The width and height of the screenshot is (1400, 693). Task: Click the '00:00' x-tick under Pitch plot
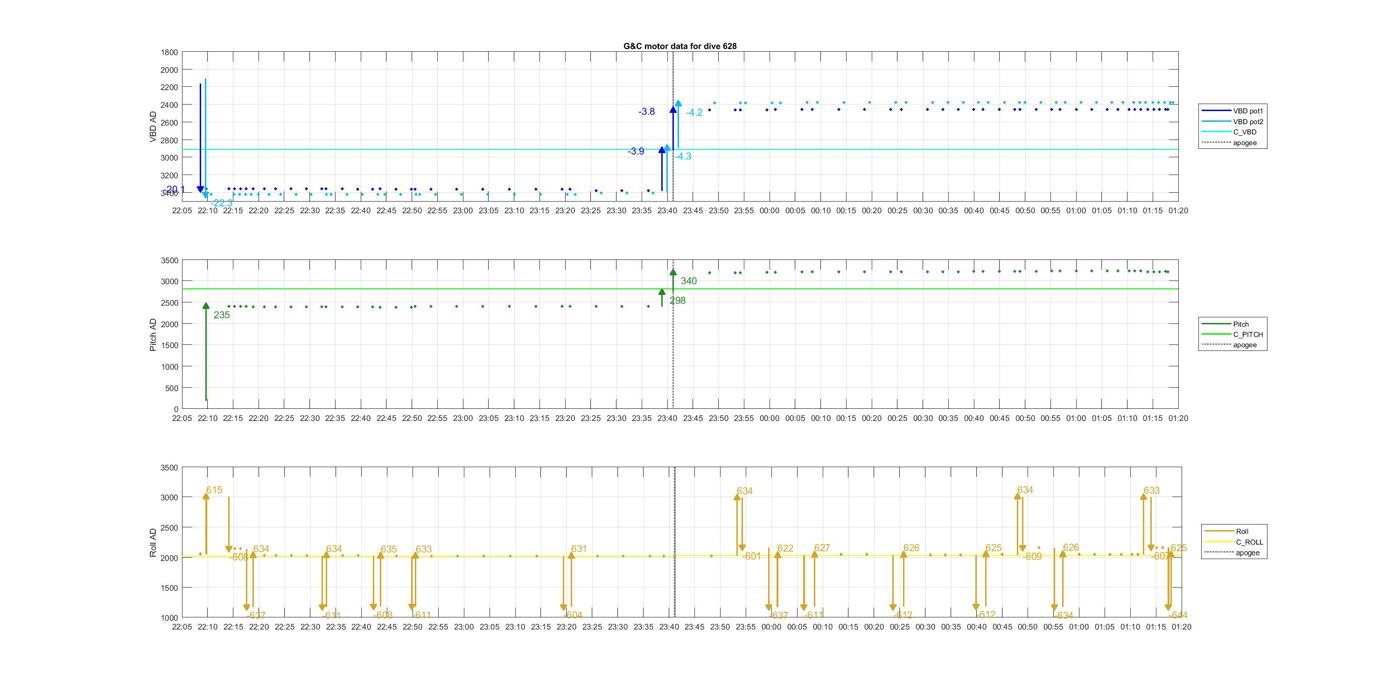[x=770, y=419]
